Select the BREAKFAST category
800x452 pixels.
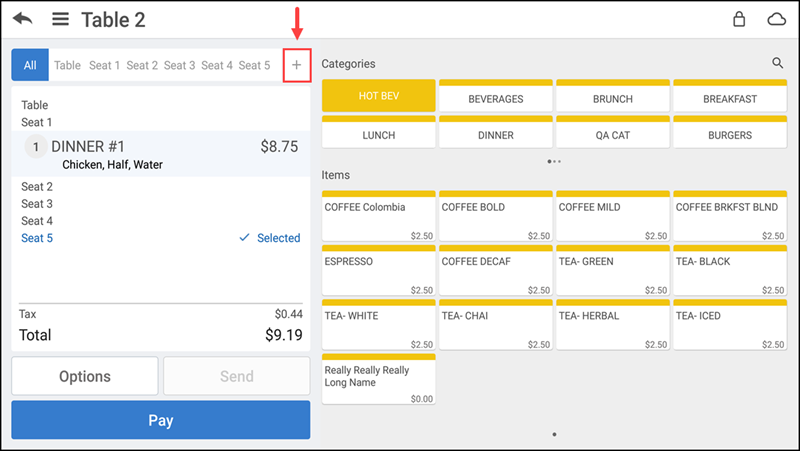730,95
